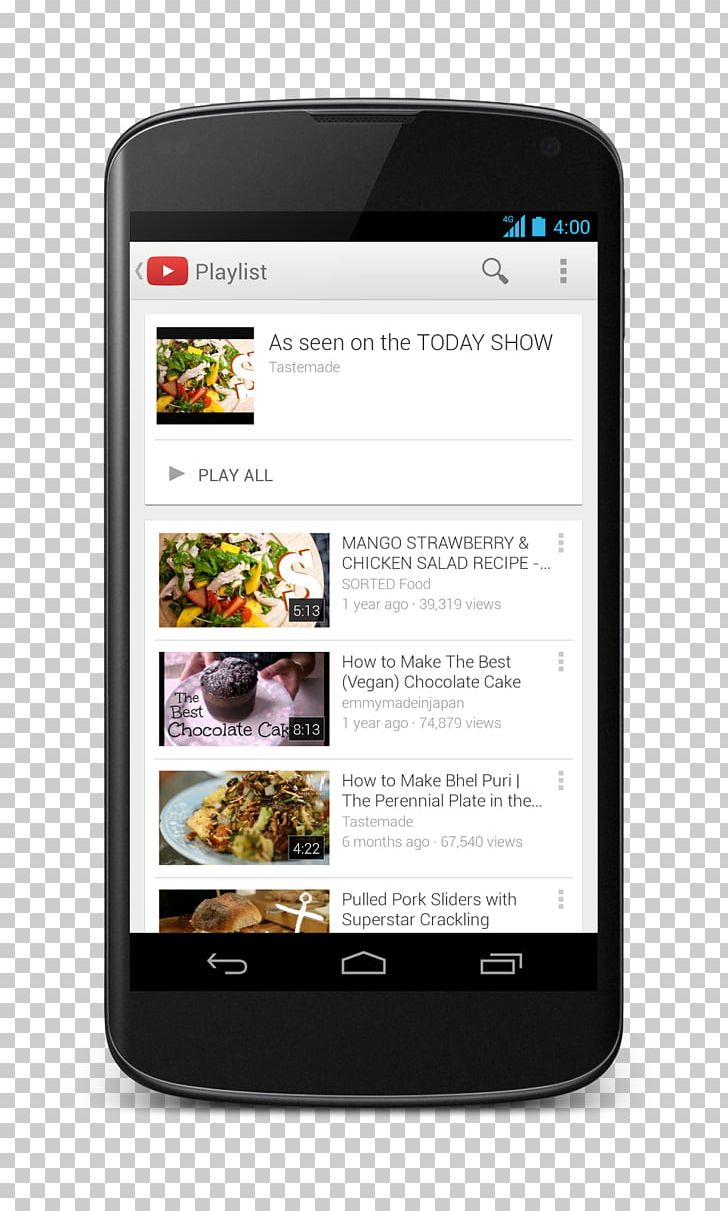Open Tastemade channel under playlist title
Image resolution: width=728 pixels, height=1211 pixels.
[x=304, y=367]
